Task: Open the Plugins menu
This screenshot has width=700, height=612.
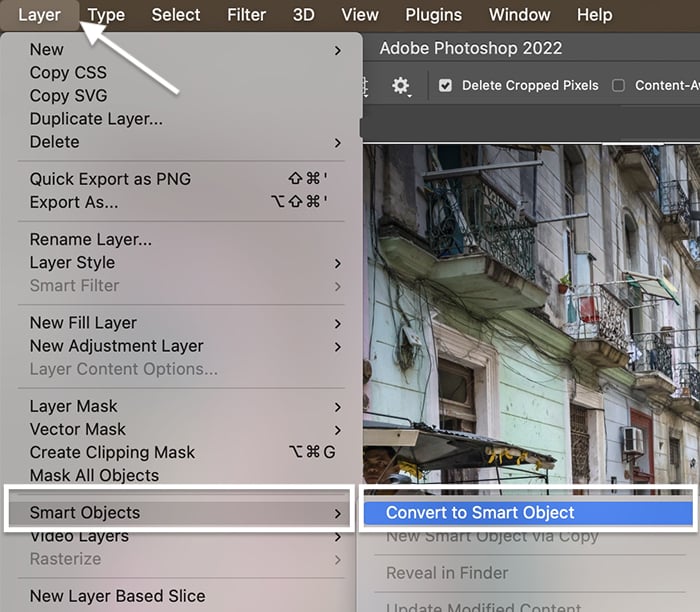Action: (433, 15)
